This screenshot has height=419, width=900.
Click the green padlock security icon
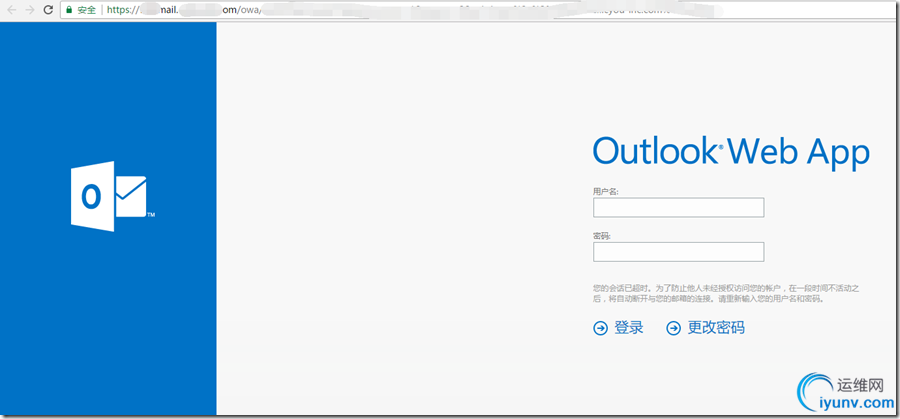[x=69, y=10]
